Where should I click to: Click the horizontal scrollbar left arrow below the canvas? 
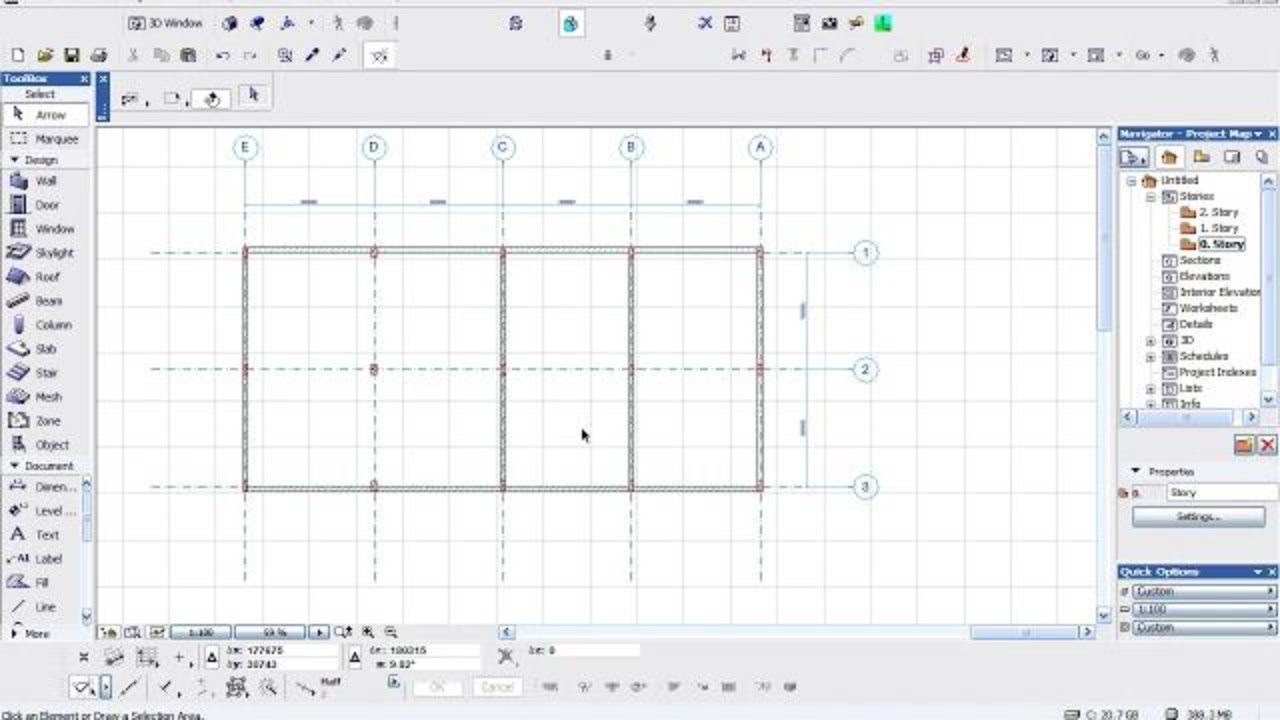click(x=506, y=632)
